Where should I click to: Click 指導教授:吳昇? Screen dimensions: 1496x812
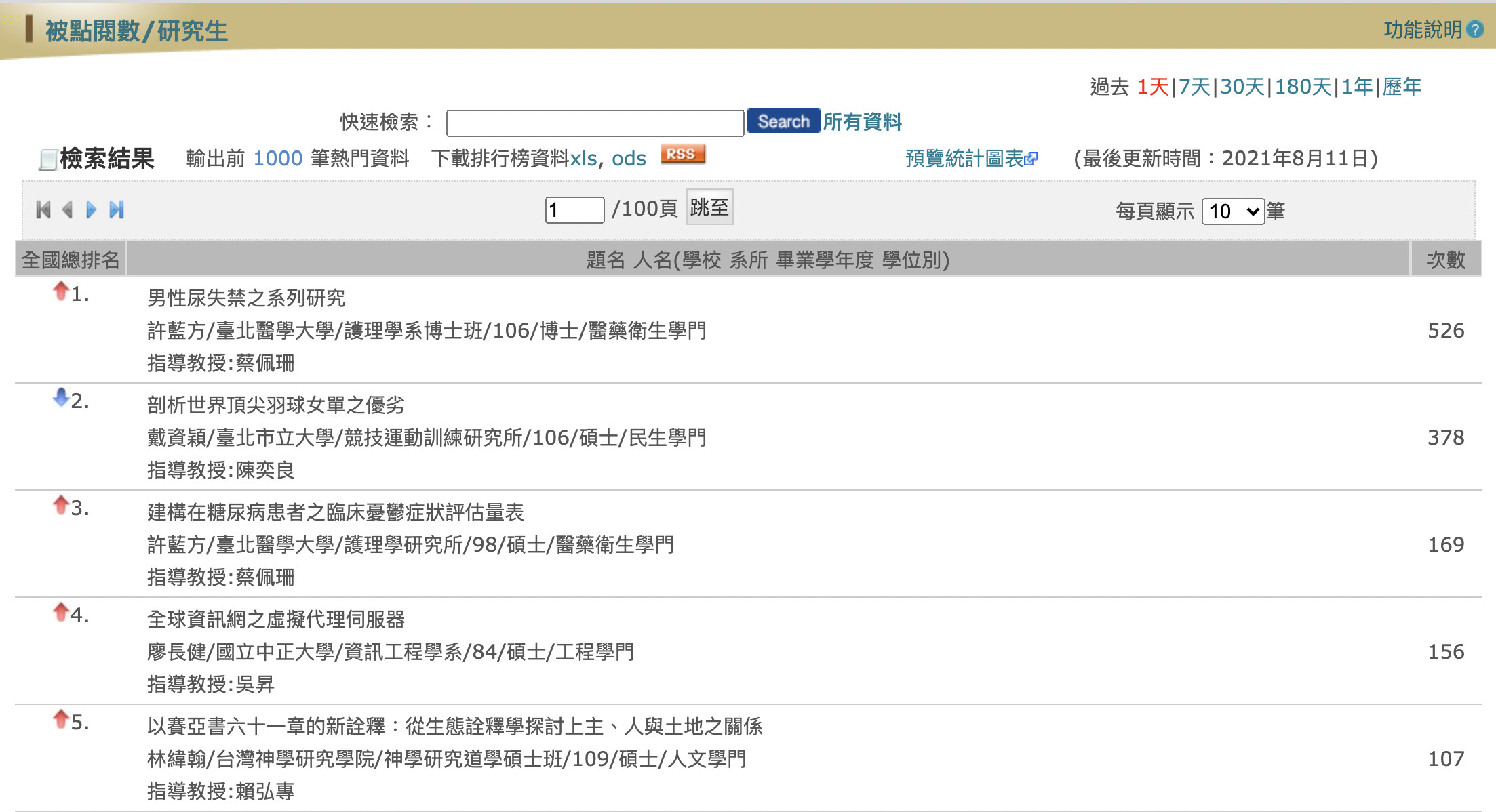[211, 685]
